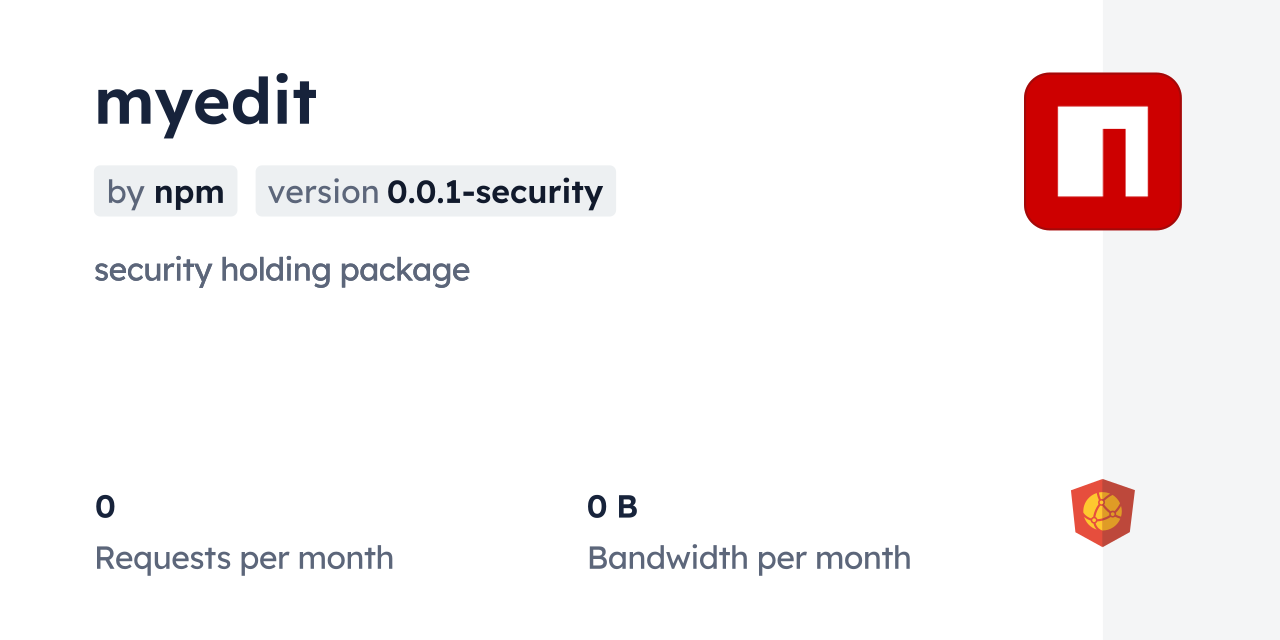Click the red npm logo icon
The width and height of the screenshot is (1280, 640).
tap(1102, 151)
